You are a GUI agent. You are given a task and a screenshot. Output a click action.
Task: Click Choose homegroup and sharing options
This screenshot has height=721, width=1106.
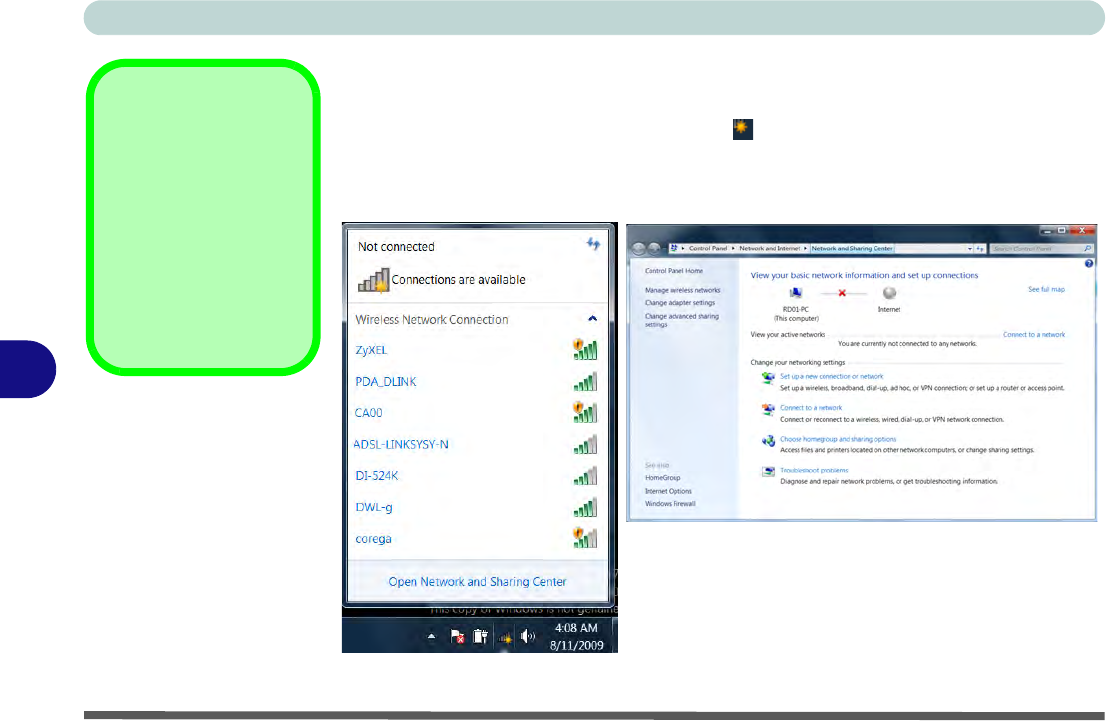[837, 439]
